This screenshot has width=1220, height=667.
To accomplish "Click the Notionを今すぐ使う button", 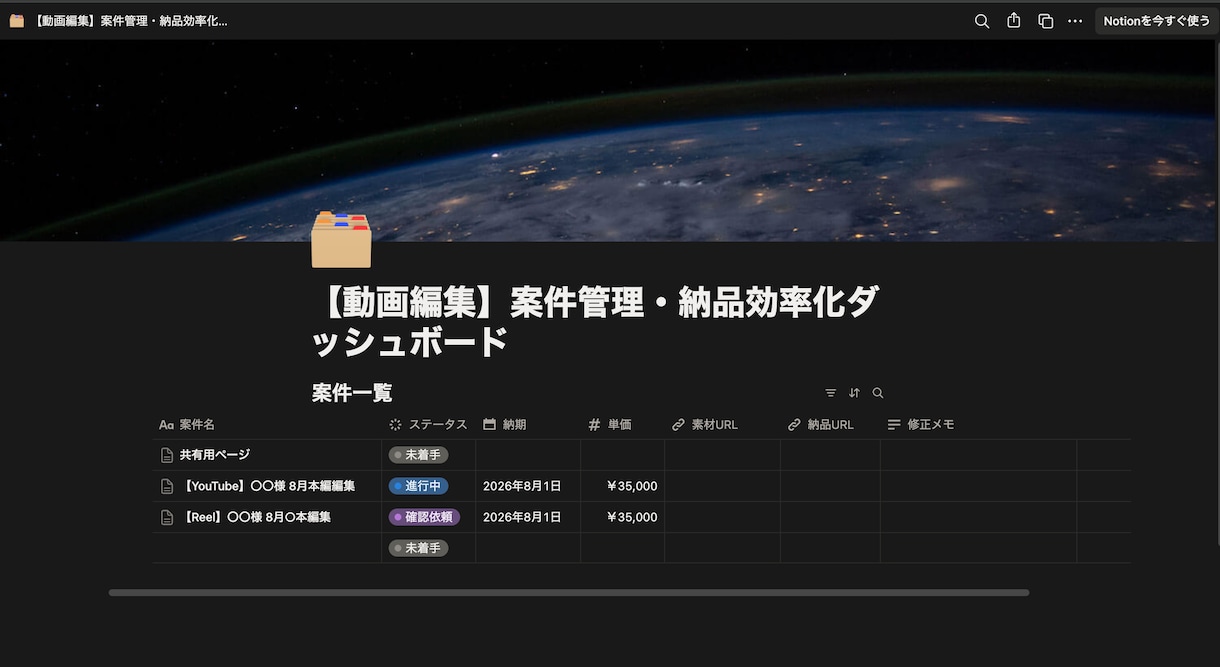I will [1157, 21].
